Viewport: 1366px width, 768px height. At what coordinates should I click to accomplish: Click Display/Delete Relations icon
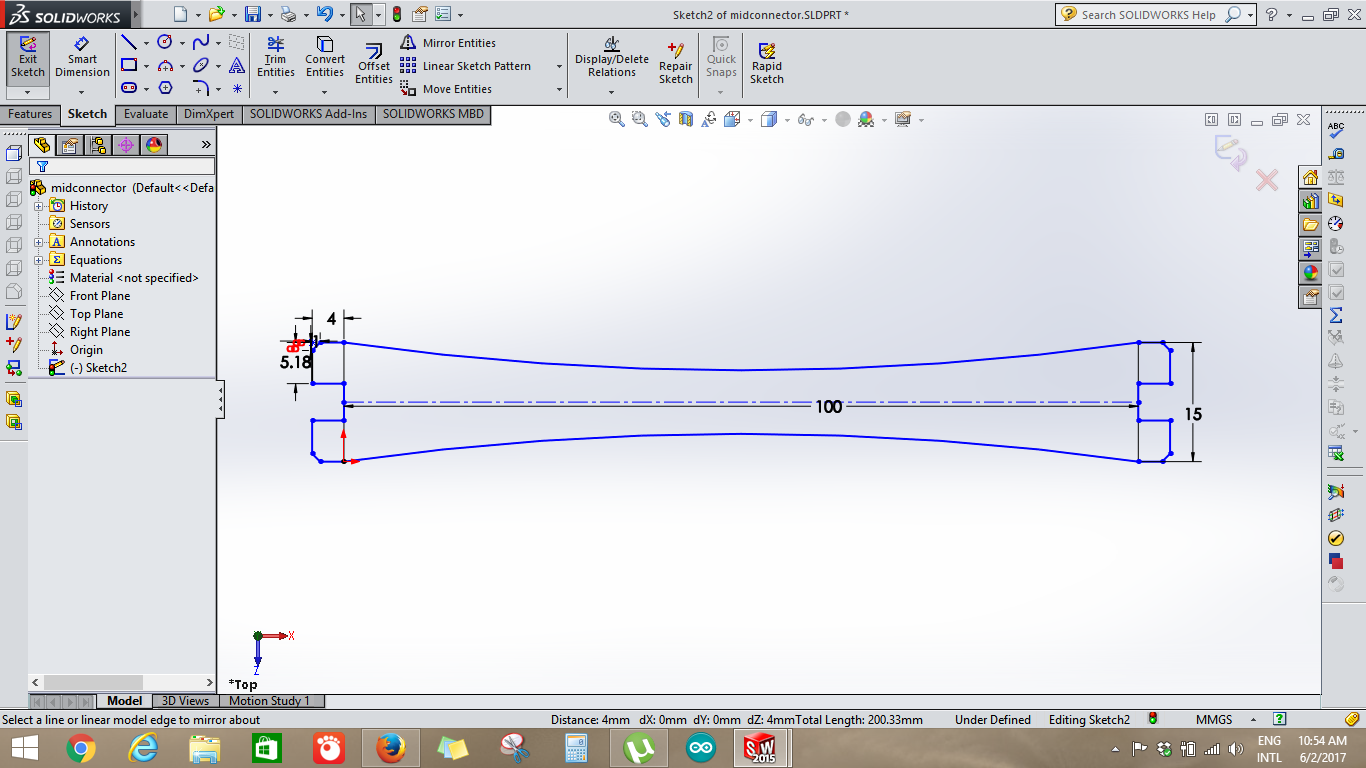pyautogui.click(x=612, y=58)
